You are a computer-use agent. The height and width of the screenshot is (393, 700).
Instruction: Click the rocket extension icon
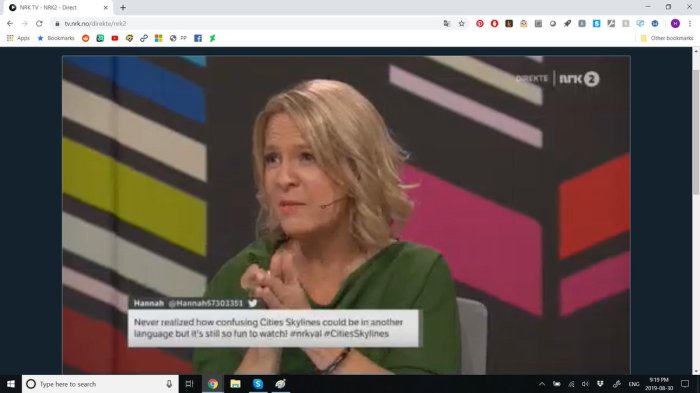click(x=567, y=24)
